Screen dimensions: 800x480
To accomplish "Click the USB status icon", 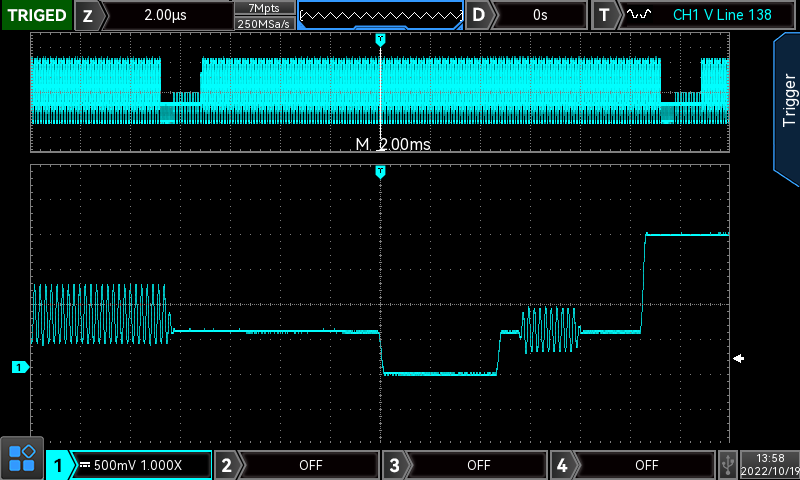I will click(729, 464).
